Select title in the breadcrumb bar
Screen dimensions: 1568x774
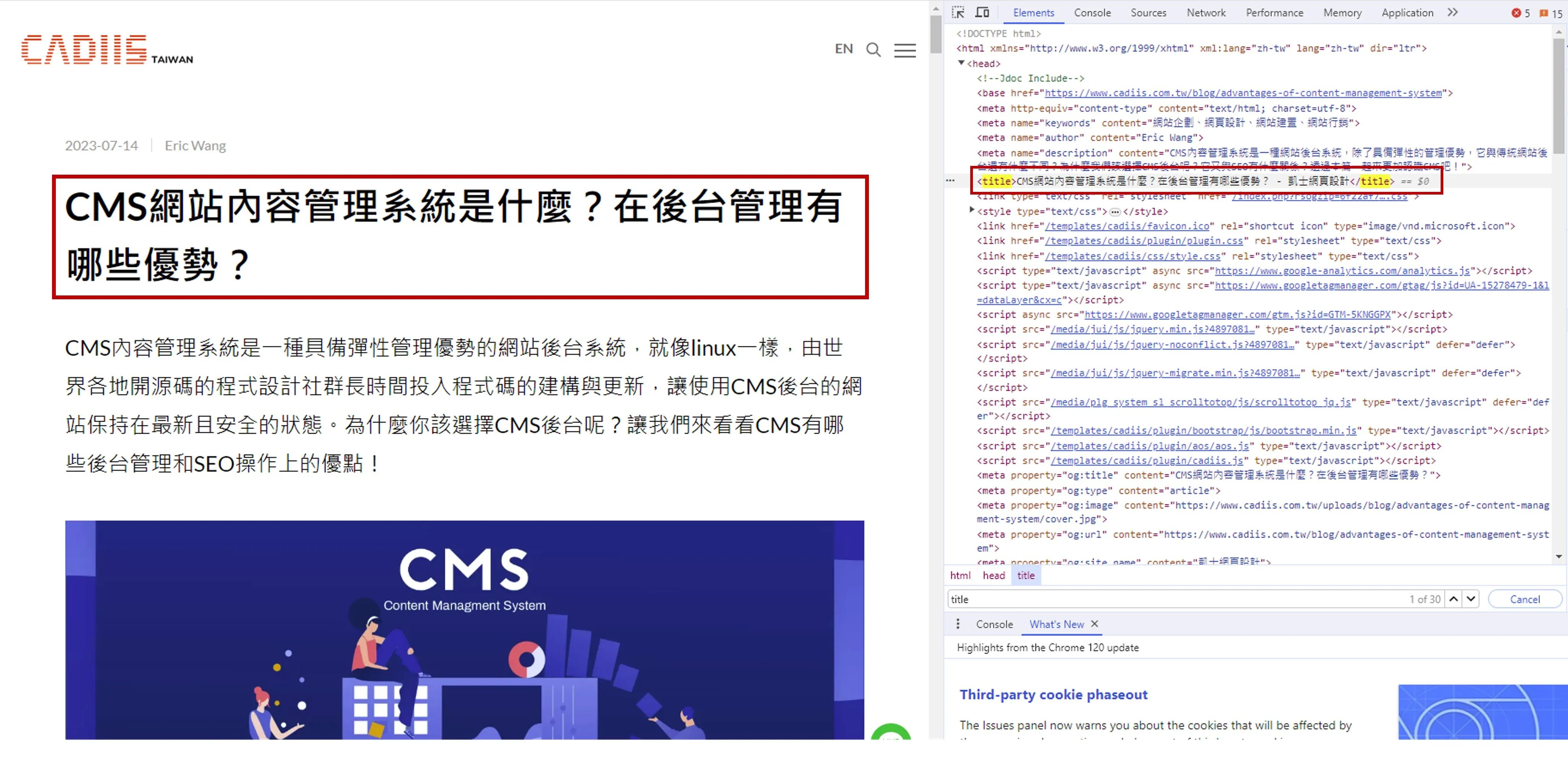click(1026, 575)
